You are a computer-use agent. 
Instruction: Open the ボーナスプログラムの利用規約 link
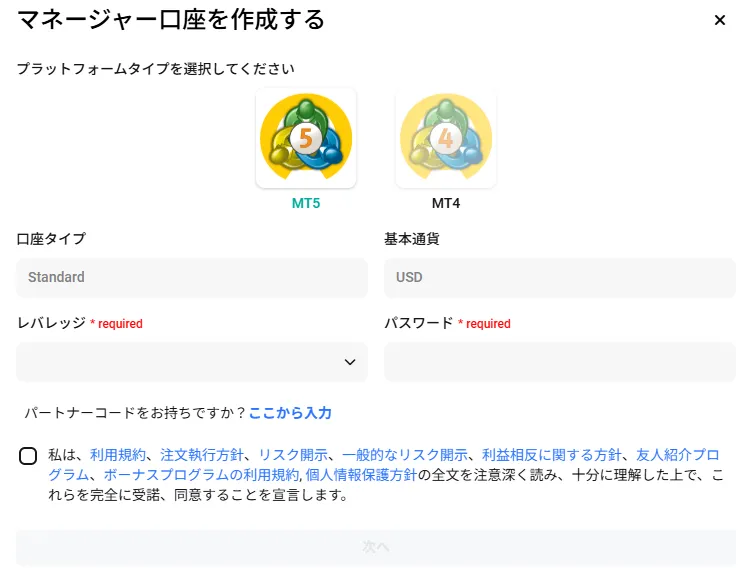[201, 475]
